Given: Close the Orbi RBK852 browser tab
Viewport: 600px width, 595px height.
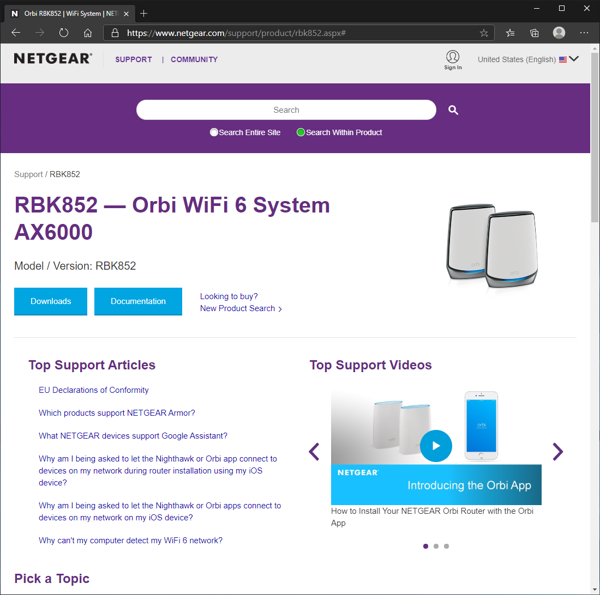Looking at the screenshot, I should point(126,14).
